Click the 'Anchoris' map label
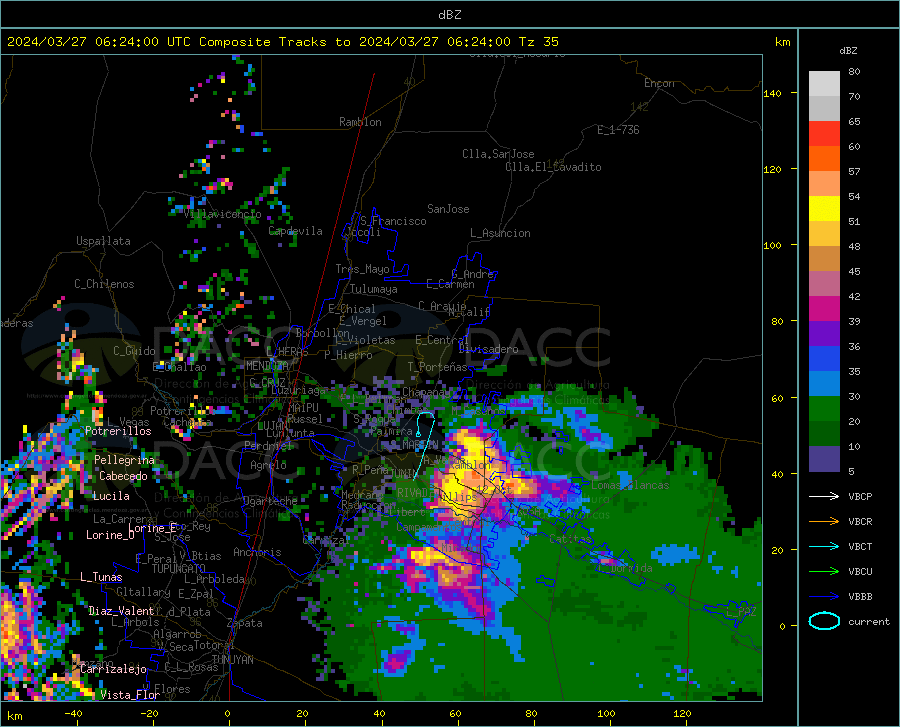900x727 pixels. tap(257, 552)
